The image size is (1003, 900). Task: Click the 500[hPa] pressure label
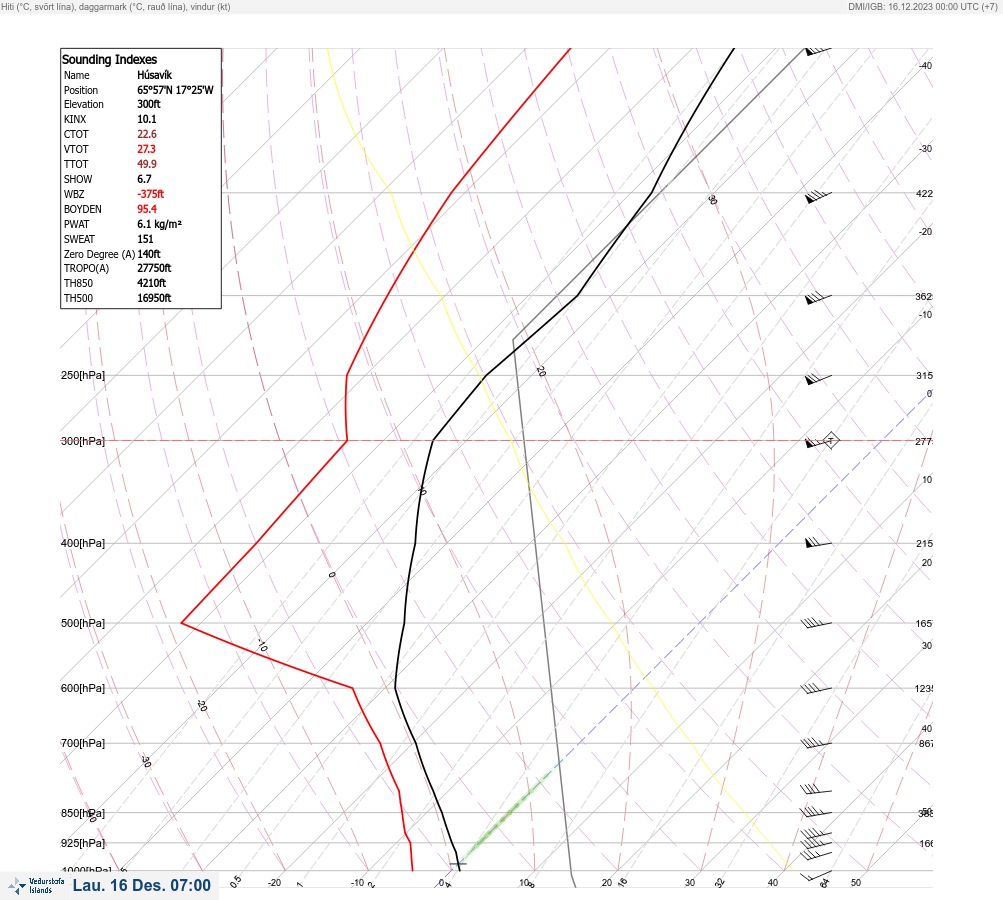pyautogui.click(x=83, y=622)
